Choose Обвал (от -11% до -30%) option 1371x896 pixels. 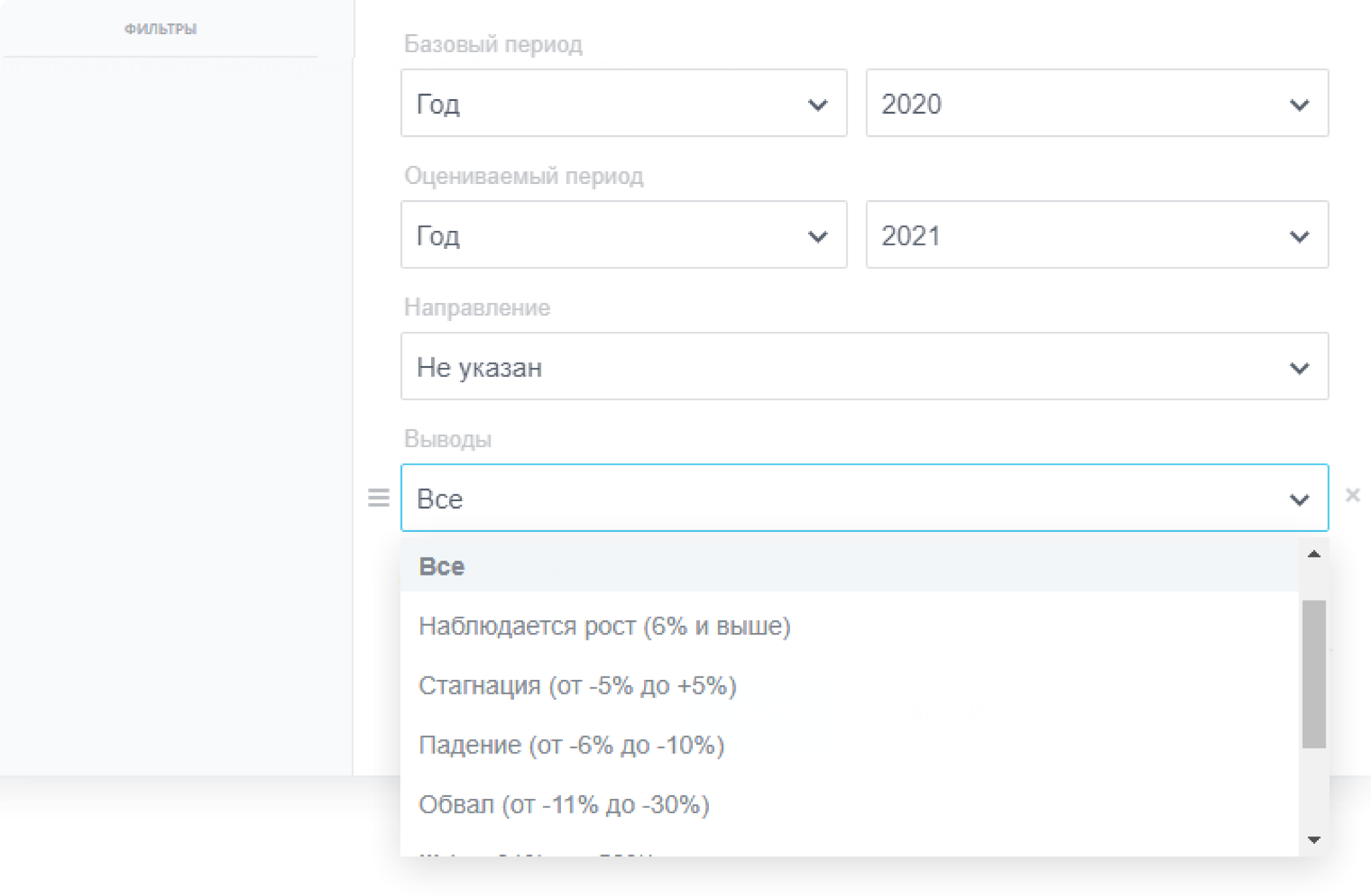[564, 804]
